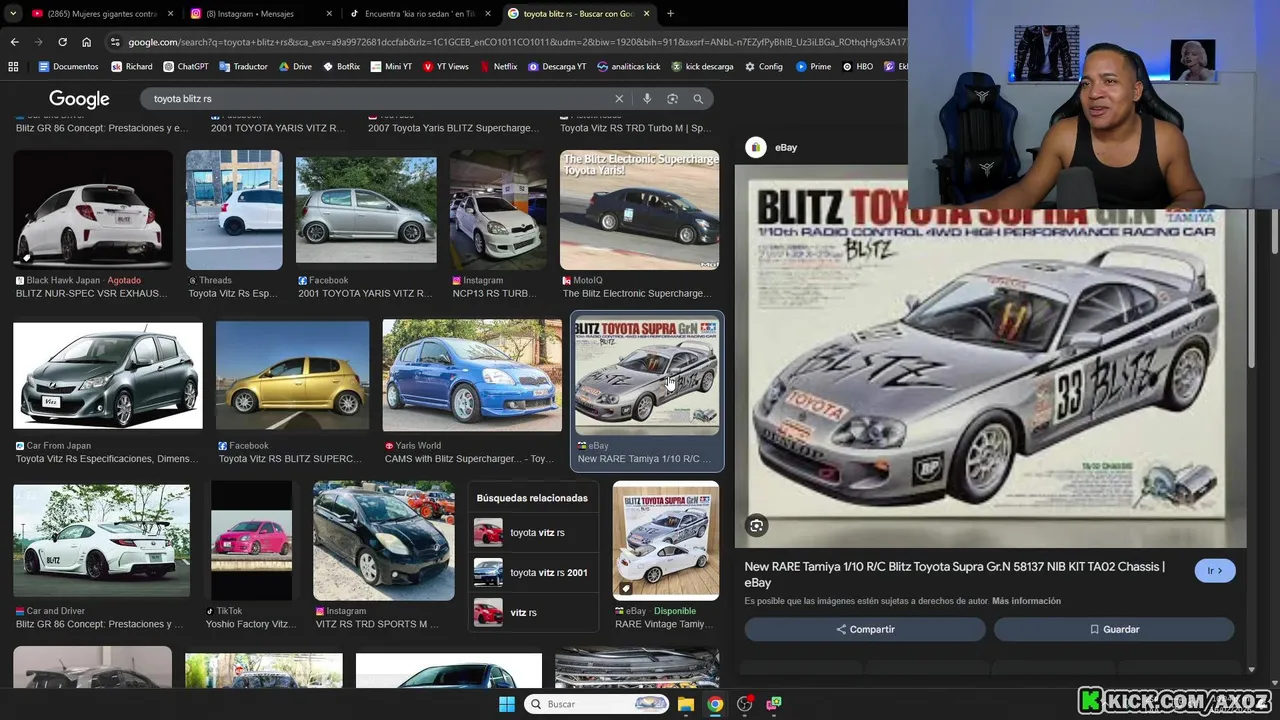
Task: Open the blue Yaris World thumbnail
Action: [x=472, y=375]
